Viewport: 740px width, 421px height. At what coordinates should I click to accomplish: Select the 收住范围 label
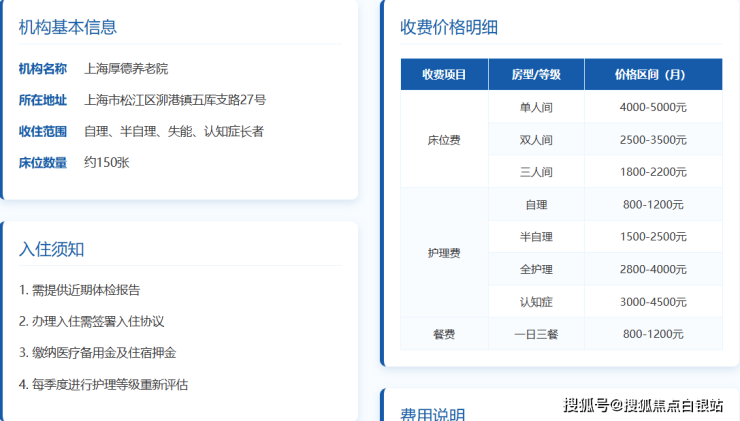coord(43,131)
